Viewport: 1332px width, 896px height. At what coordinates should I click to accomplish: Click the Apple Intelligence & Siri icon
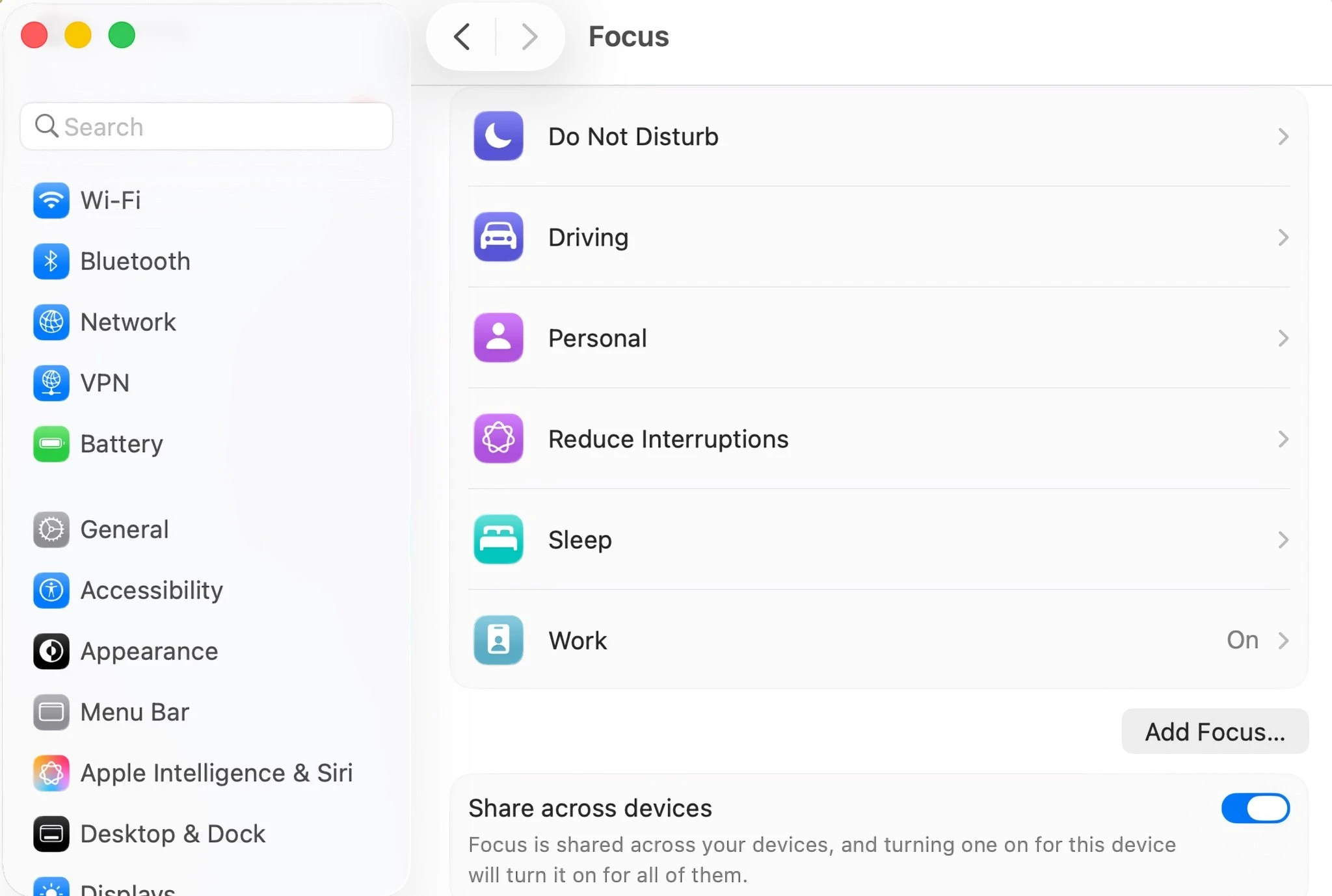pos(51,773)
